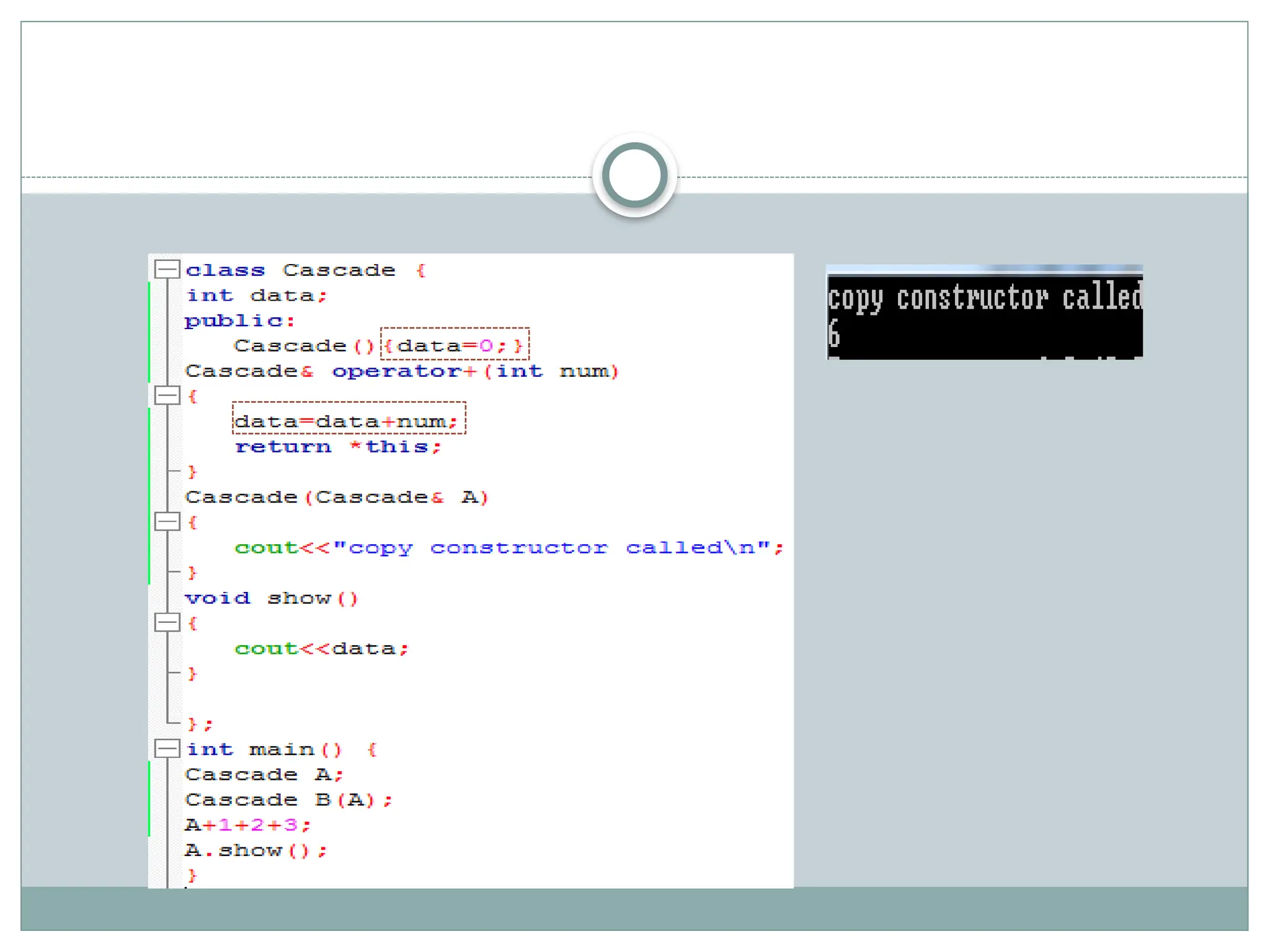Click 'Cascade(Cascade& A)' constructor signature
The width and height of the screenshot is (1270, 952).
tap(337, 498)
